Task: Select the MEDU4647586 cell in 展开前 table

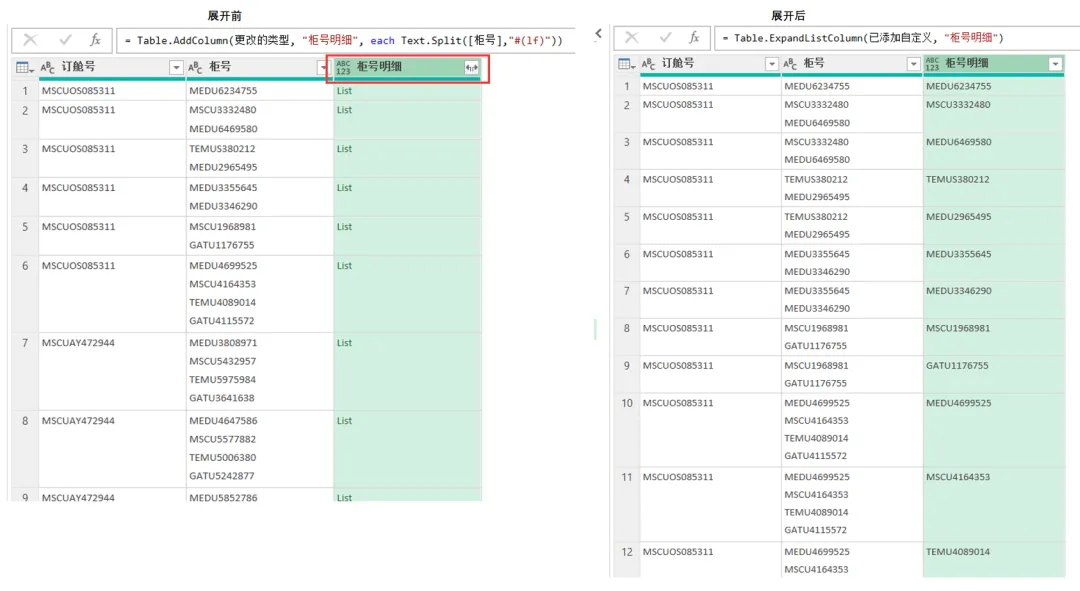Action: (x=223, y=421)
